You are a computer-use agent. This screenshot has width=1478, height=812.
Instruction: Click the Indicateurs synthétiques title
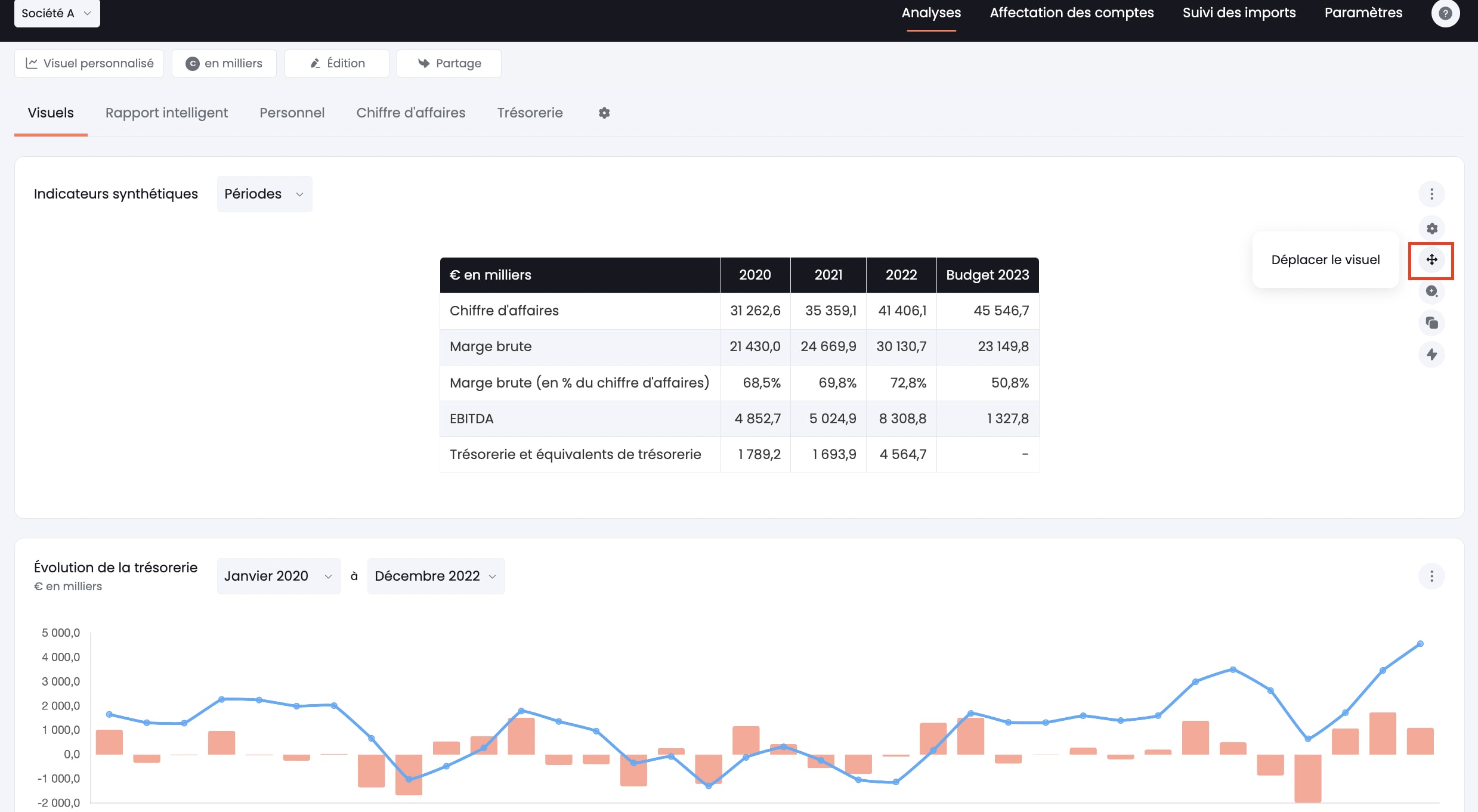pos(116,194)
